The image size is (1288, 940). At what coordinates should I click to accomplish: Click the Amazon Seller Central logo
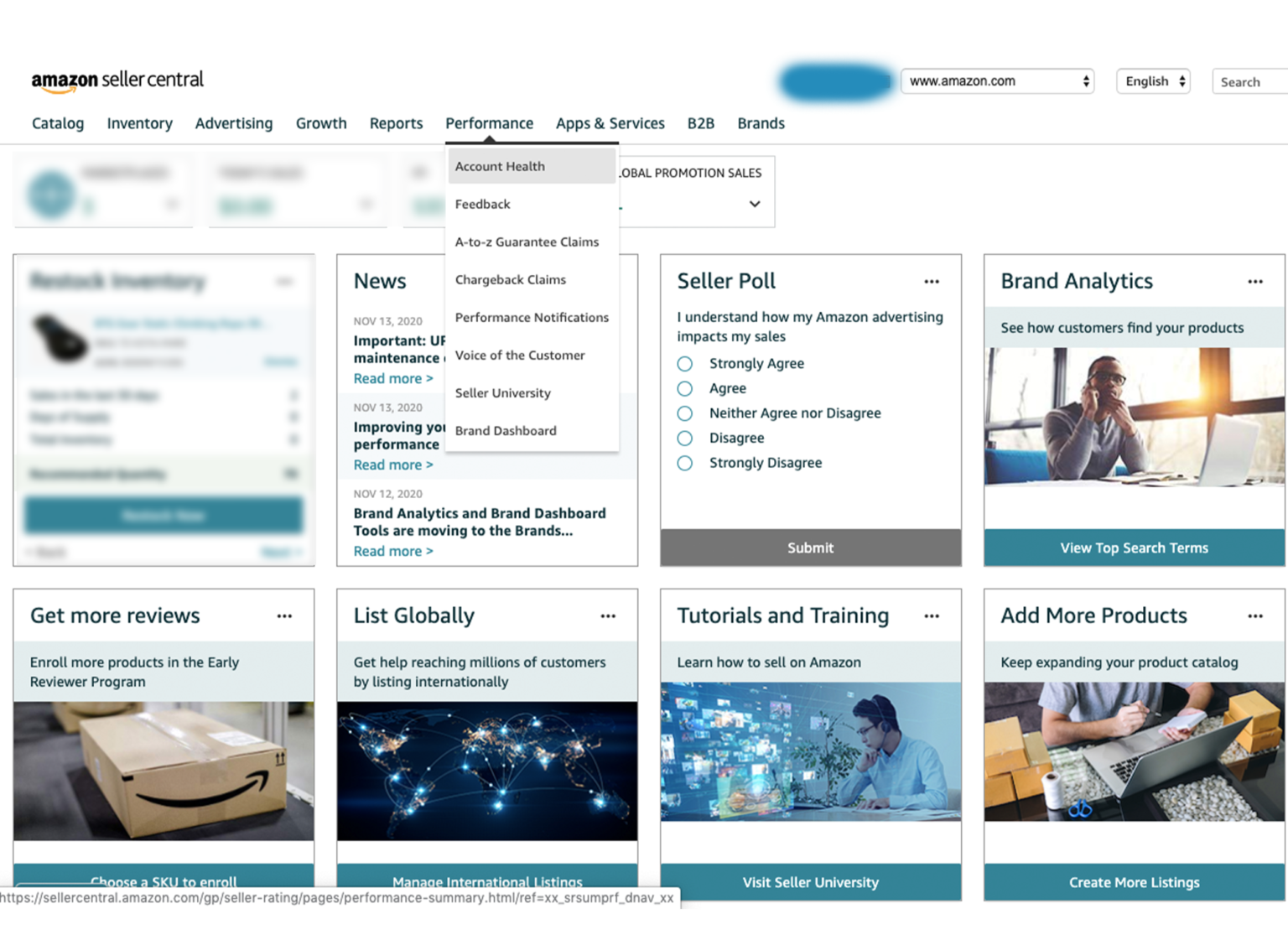117,80
